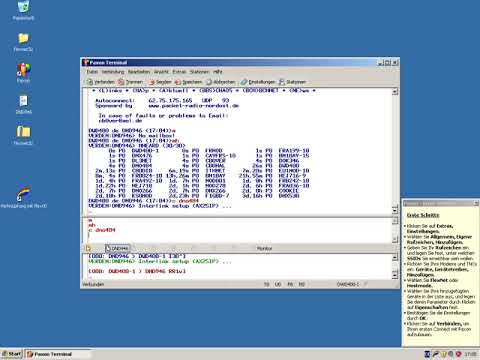Select the DND946 connection tab

[x=117, y=248]
